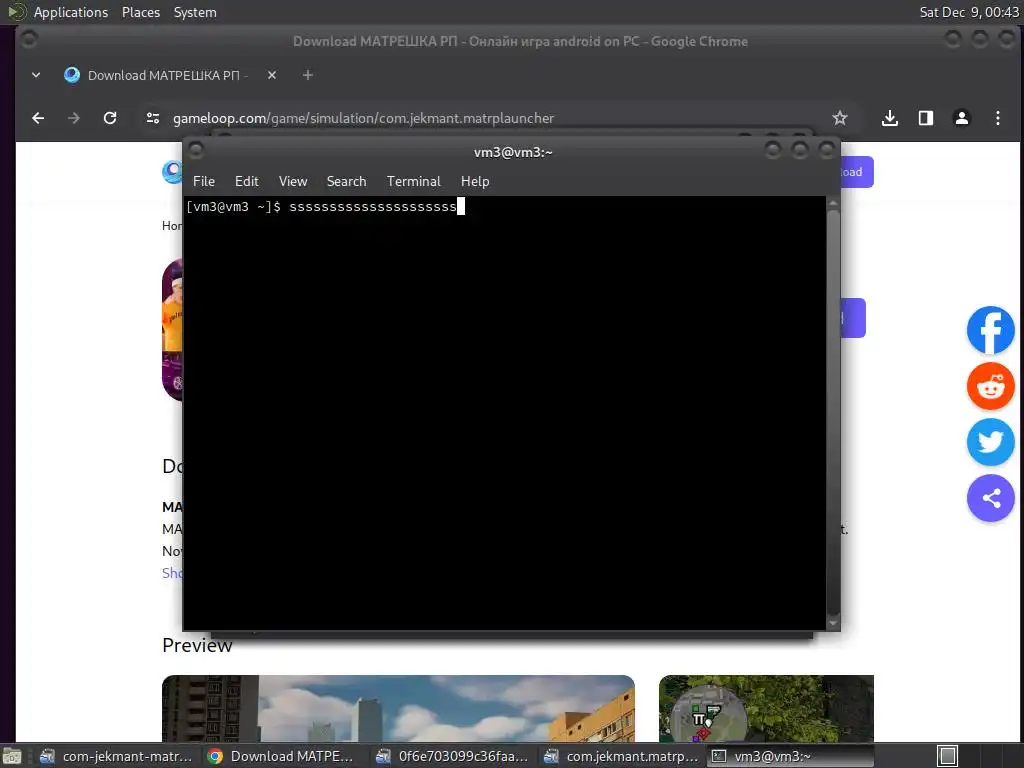Click the terminal window menu button
The image size is (1024, 768).
196,152
